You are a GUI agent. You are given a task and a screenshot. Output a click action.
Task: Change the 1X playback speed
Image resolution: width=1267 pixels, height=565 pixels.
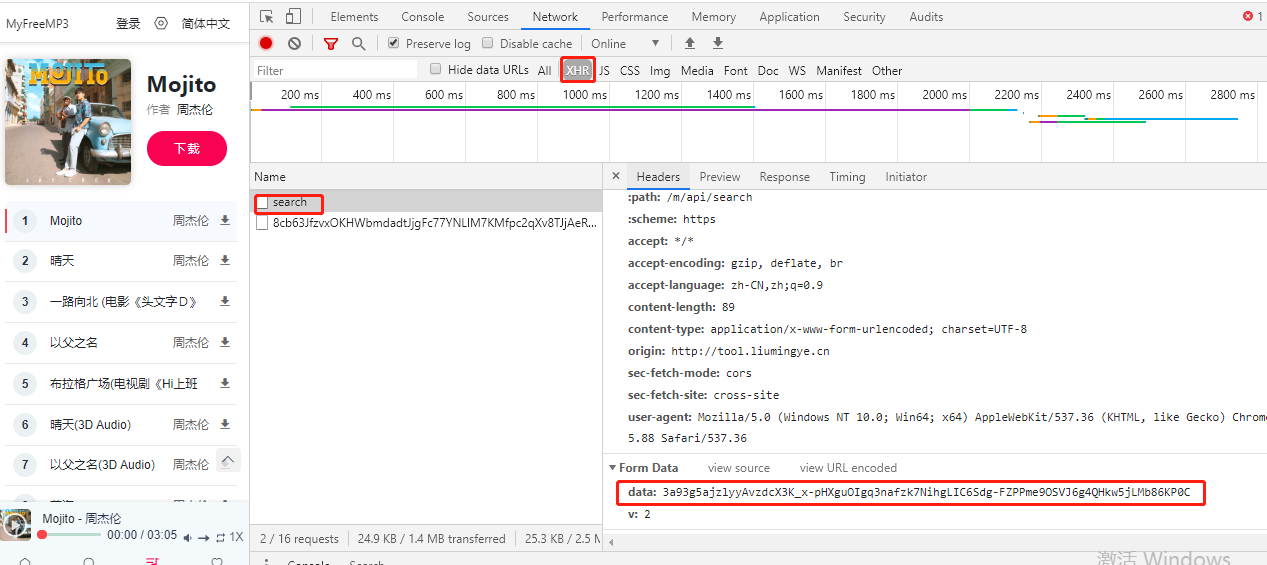coord(237,538)
